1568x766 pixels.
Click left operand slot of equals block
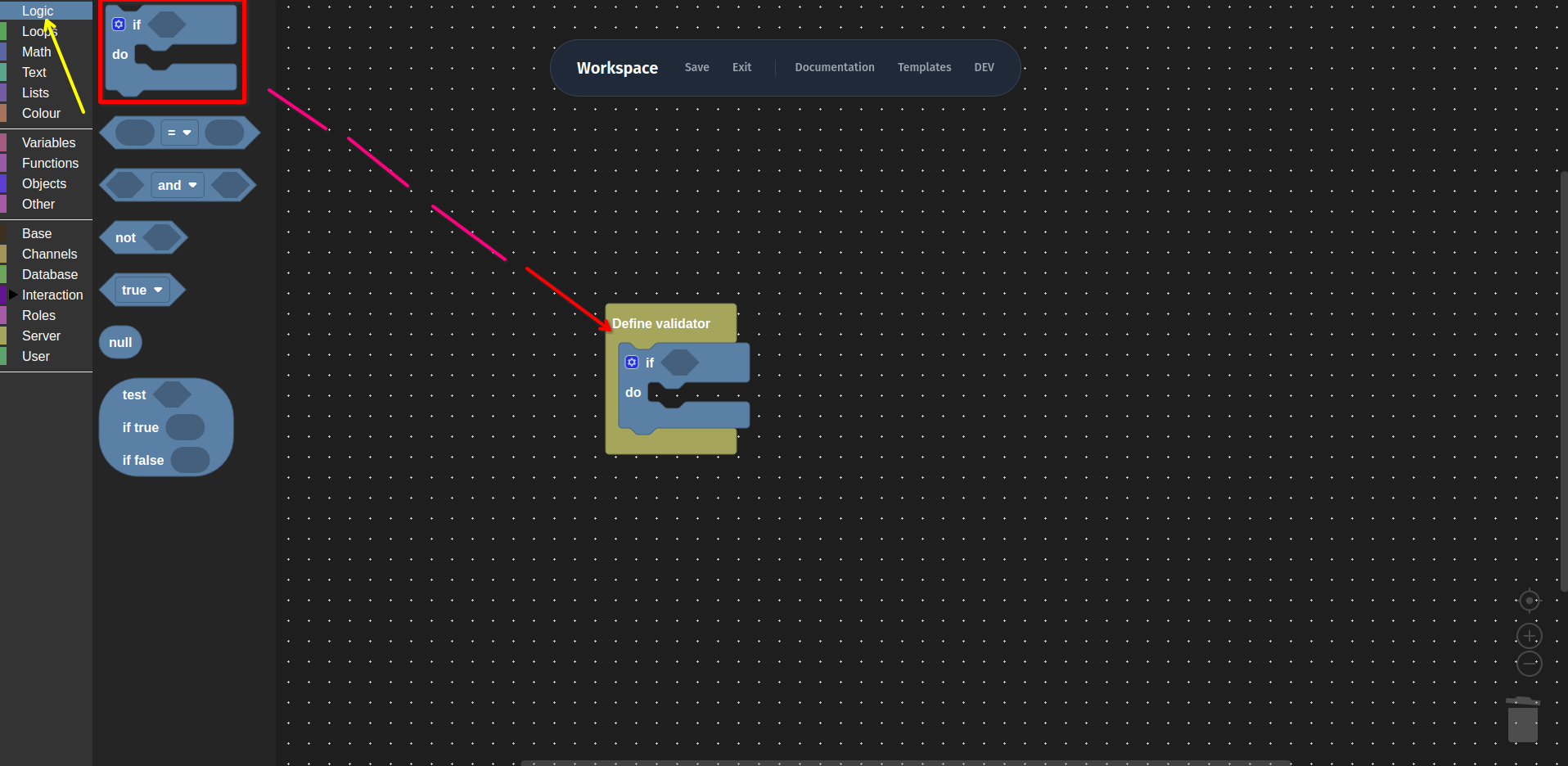click(135, 133)
